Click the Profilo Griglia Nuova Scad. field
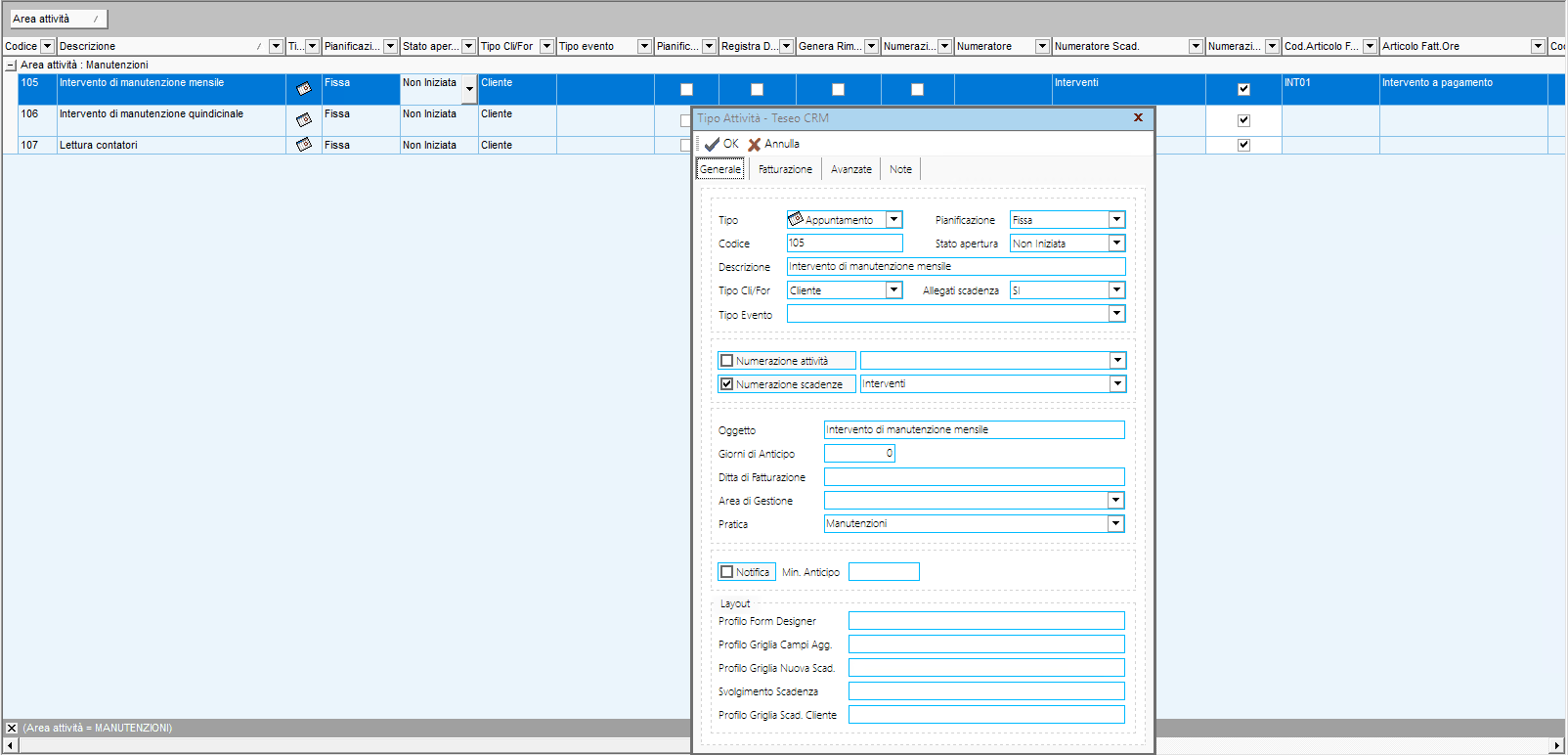Viewport: 1568px width, 755px height. 986,668
